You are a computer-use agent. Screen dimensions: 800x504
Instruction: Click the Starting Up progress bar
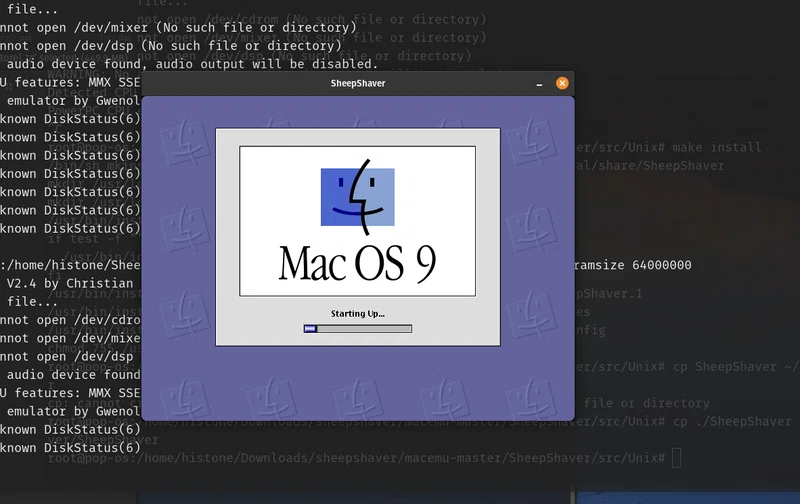click(358, 329)
